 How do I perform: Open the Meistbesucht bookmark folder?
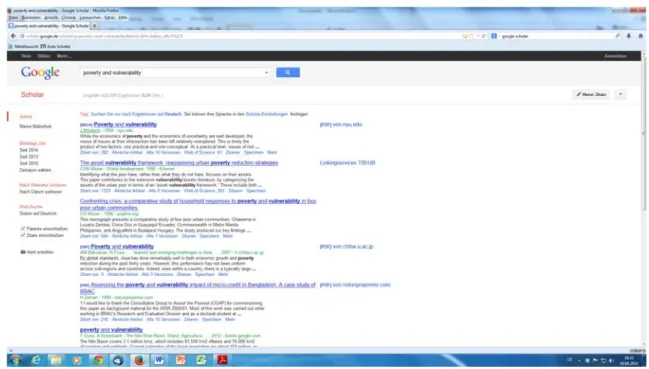24,46
